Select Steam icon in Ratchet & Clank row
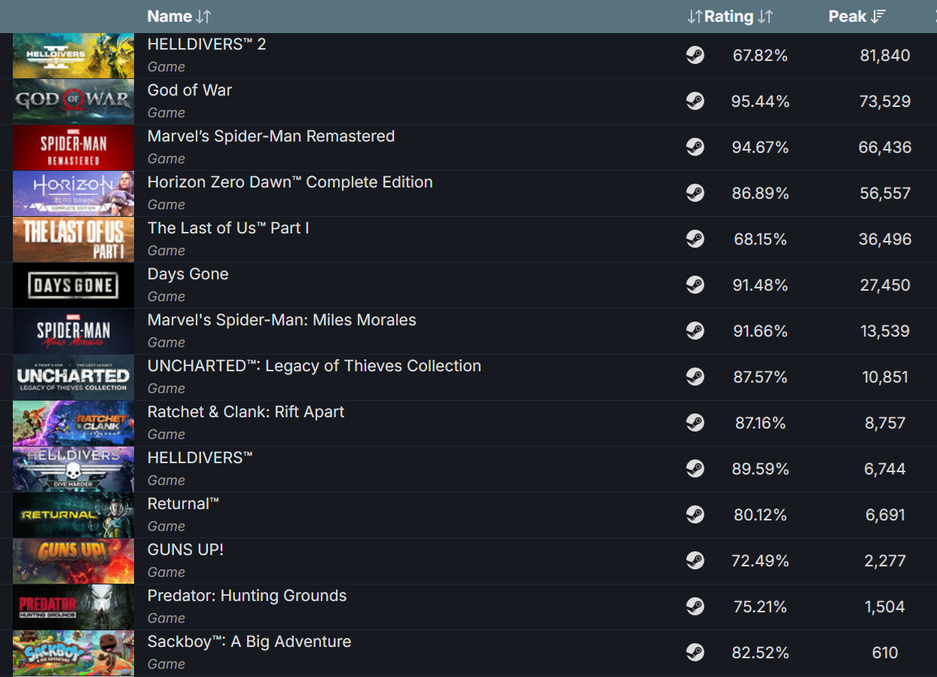 point(695,423)
